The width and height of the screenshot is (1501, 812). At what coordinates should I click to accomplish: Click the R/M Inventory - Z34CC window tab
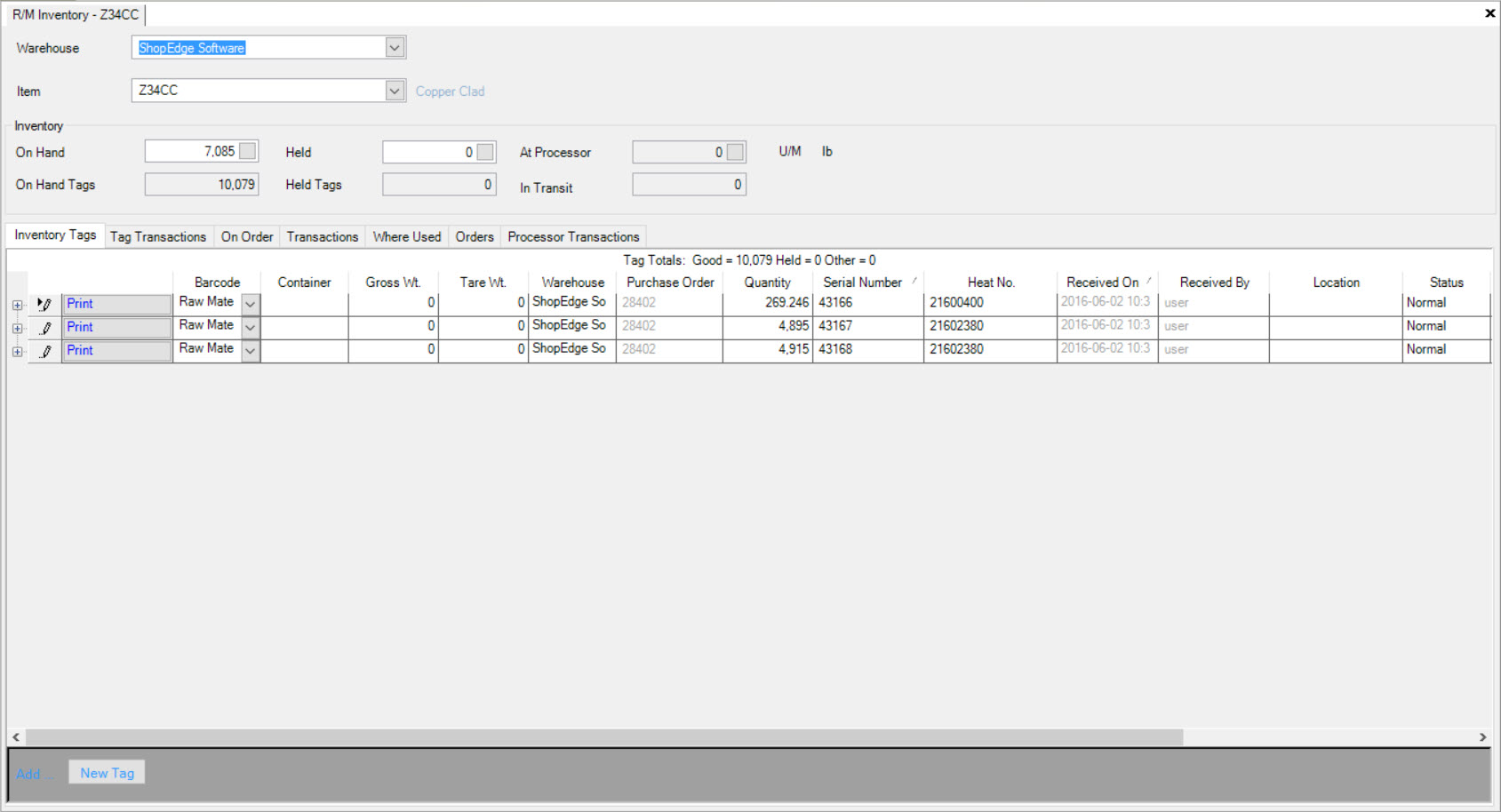(76, 14)
